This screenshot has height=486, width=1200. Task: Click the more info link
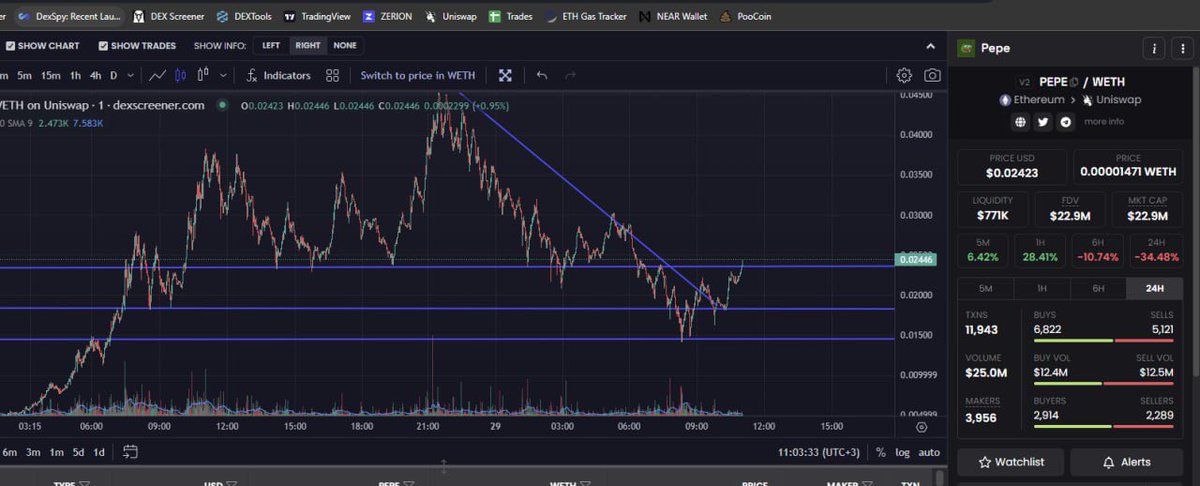pyautogui.click(x=1103, y=122)
